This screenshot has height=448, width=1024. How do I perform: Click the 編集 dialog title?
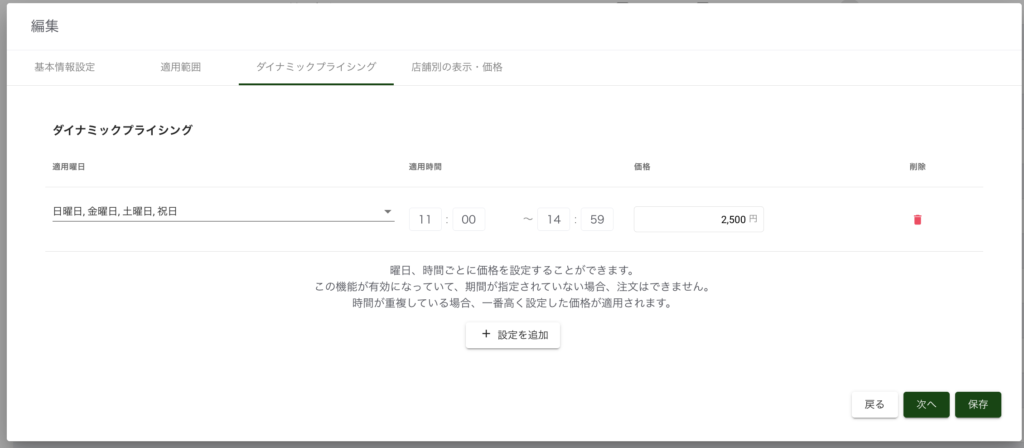(x=45, y=26)
